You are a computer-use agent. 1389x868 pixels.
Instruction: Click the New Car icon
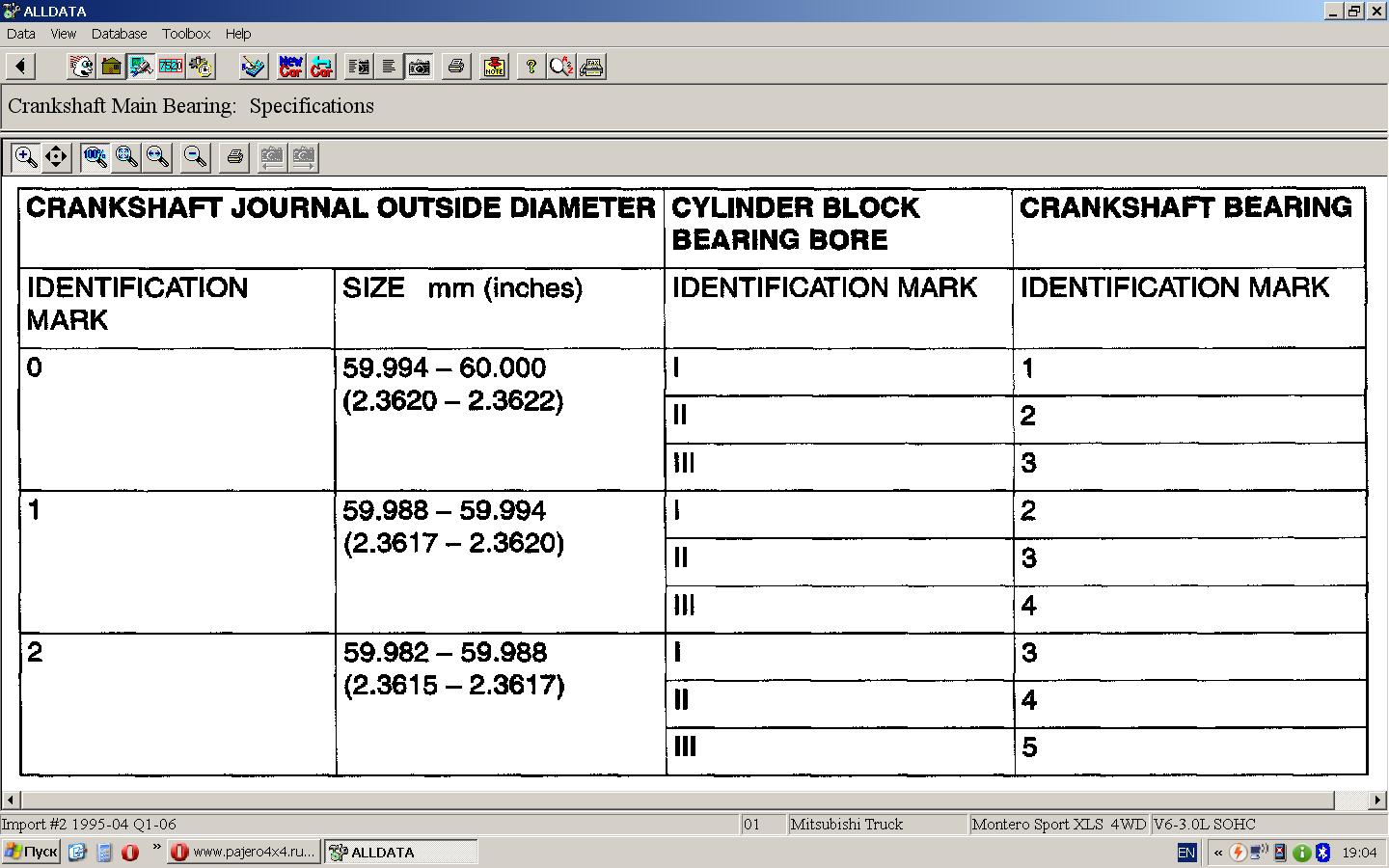(290, 67)
